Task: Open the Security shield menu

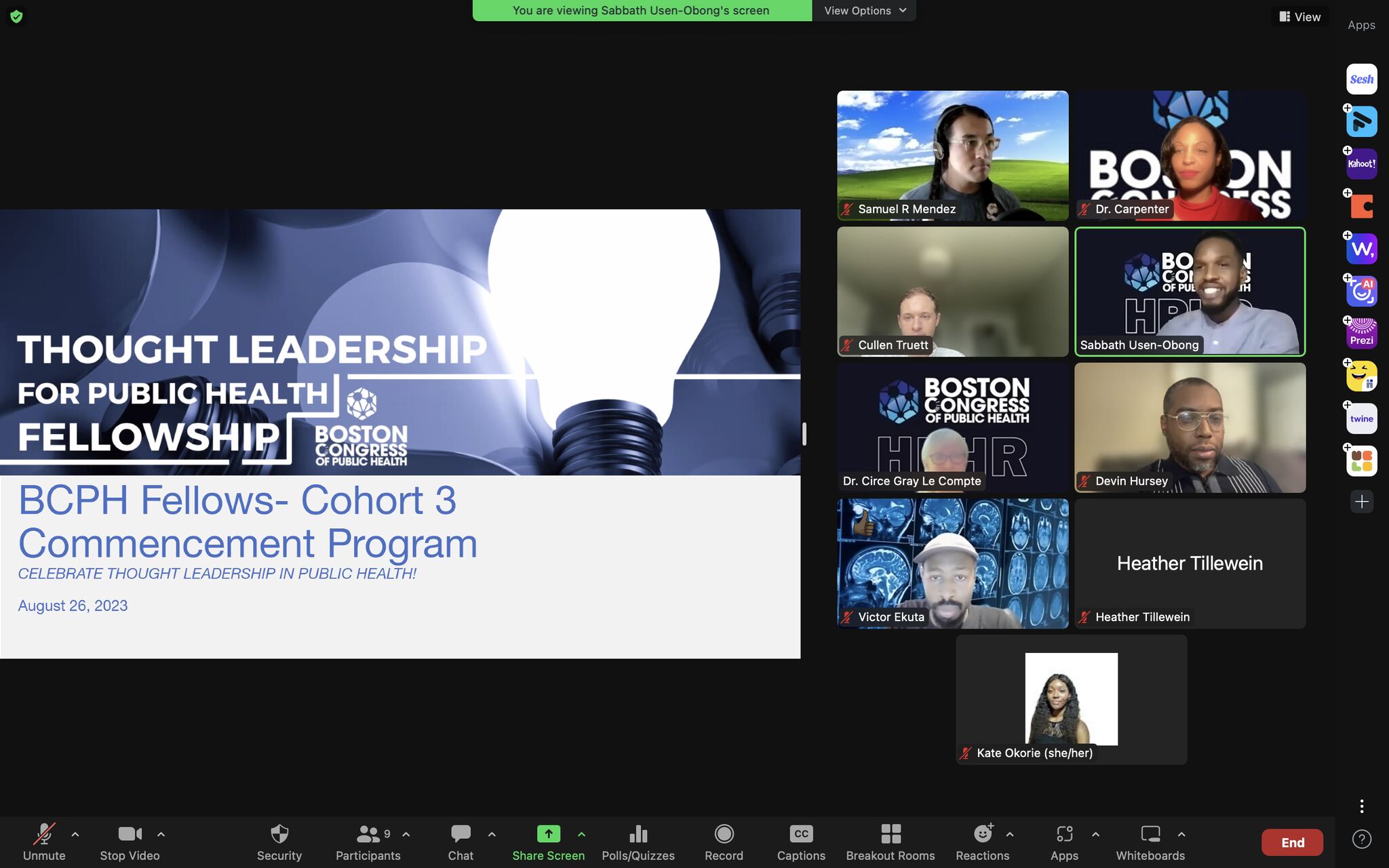Action: [279, 842]
